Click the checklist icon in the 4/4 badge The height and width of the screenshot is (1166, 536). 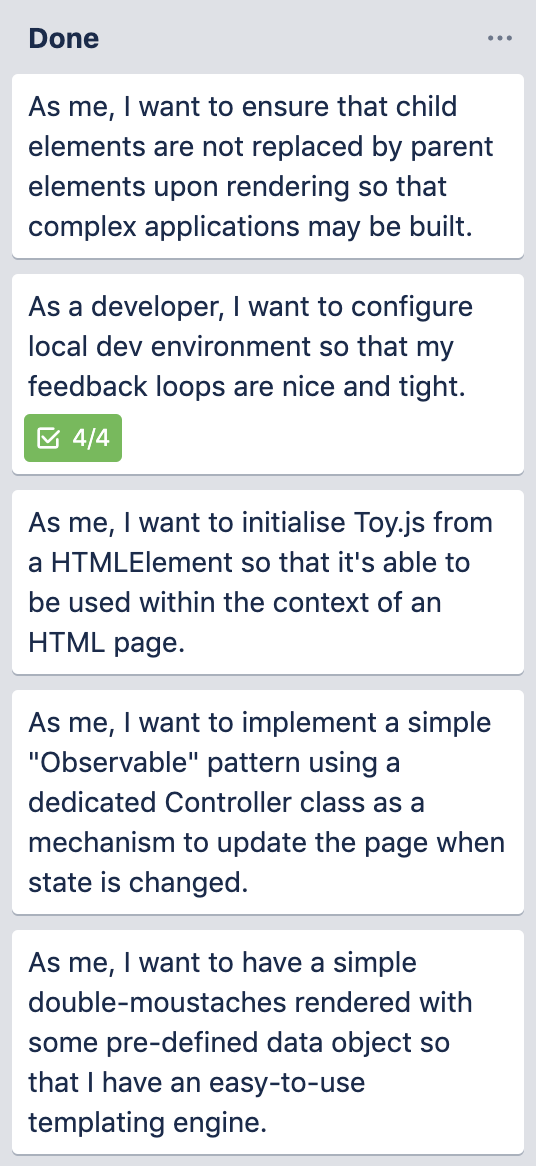point(48,439)
